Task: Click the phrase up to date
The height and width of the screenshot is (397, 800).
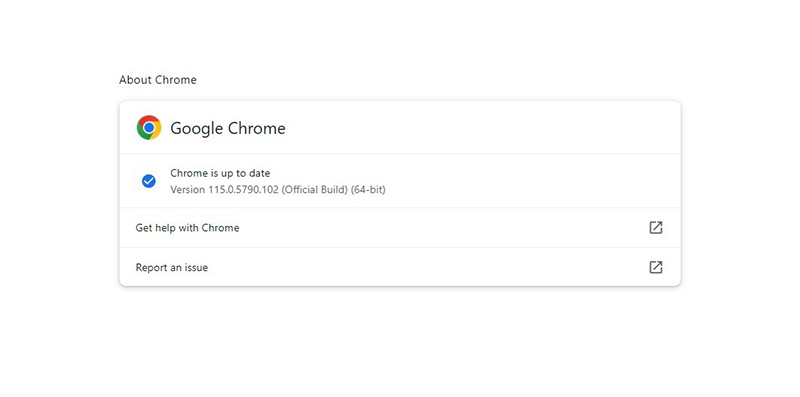Action: [246, 173]
